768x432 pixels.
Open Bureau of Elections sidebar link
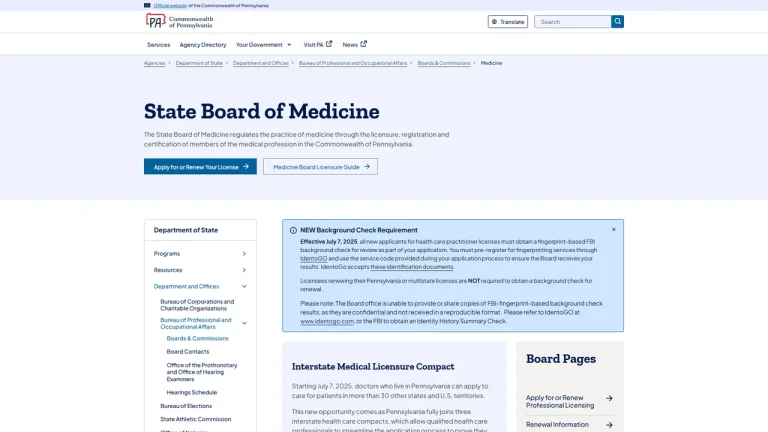tap(186, 406)
